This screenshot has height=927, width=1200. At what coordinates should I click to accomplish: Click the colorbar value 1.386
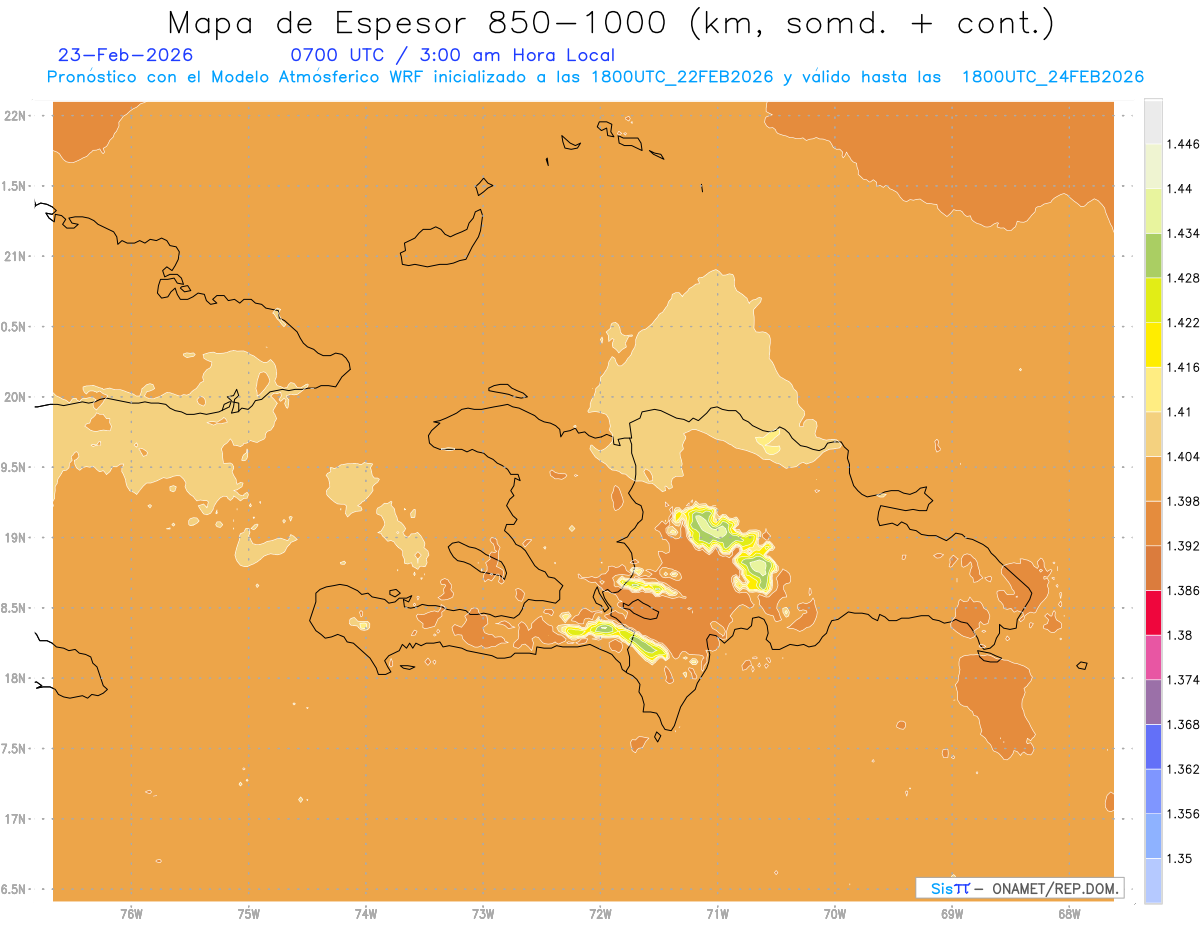coord(1183,590)
